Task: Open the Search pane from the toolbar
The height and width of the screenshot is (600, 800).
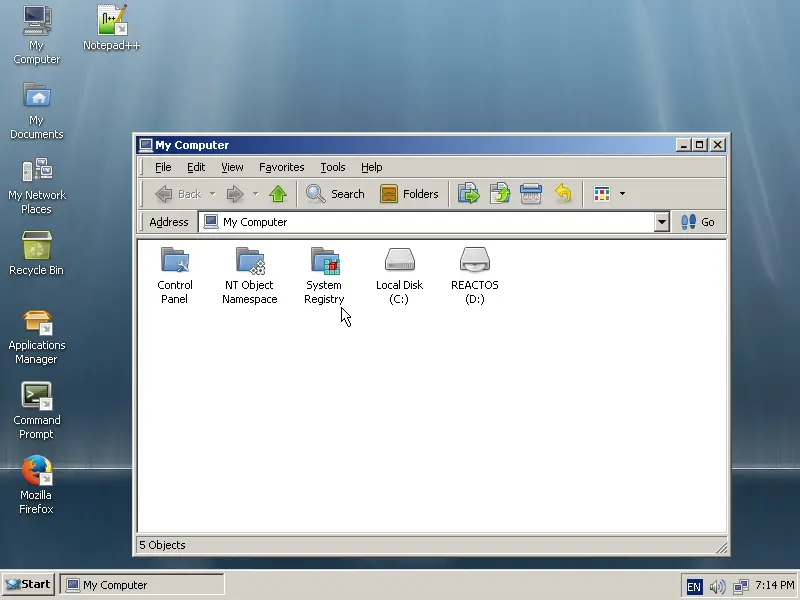Action: tap(336, 194)
